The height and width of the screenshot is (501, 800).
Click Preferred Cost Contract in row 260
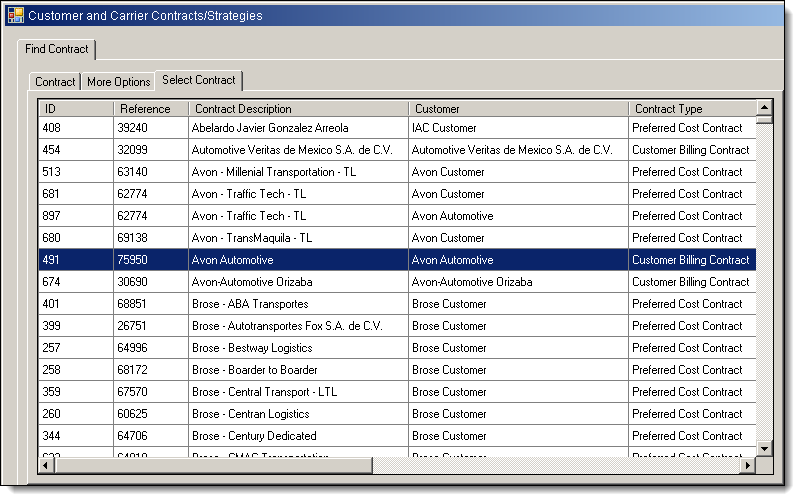(692, 413)
